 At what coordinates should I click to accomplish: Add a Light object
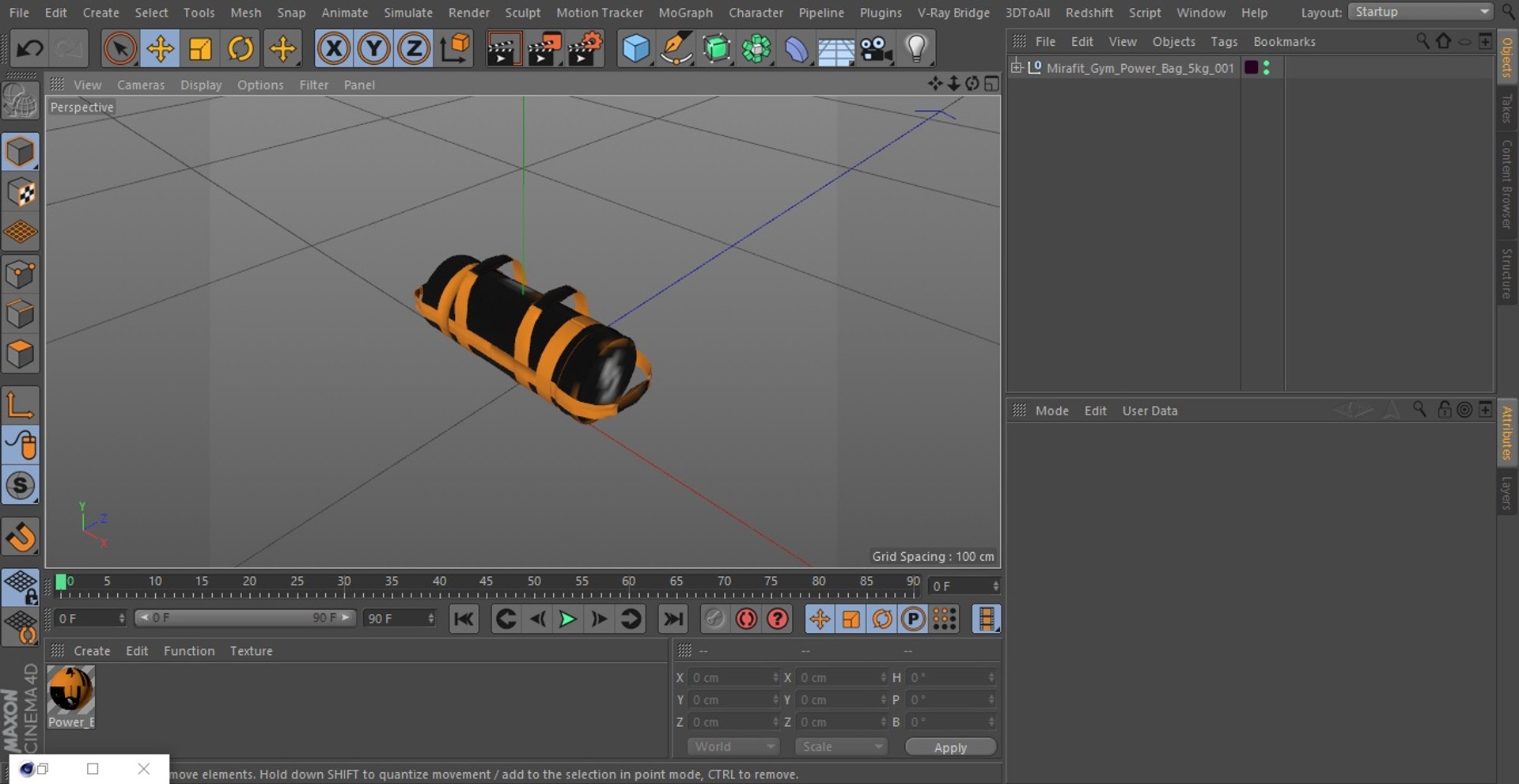(x=916, y=49)
